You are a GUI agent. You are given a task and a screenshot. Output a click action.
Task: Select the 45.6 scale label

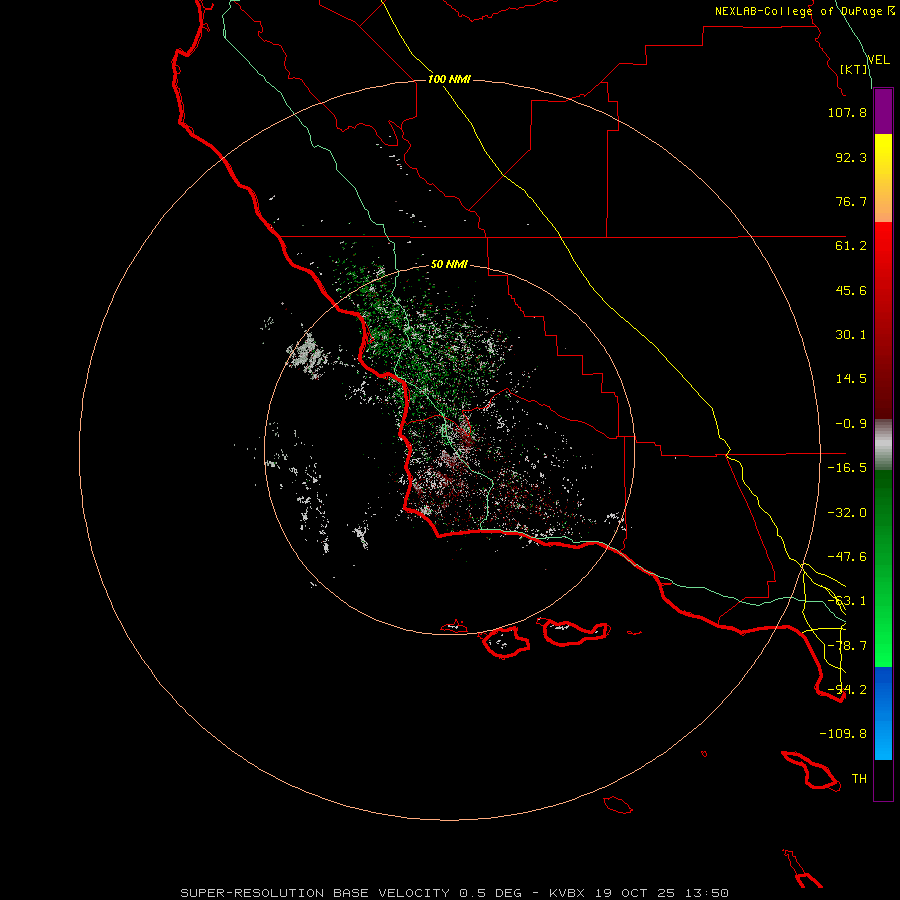(851, 290)
